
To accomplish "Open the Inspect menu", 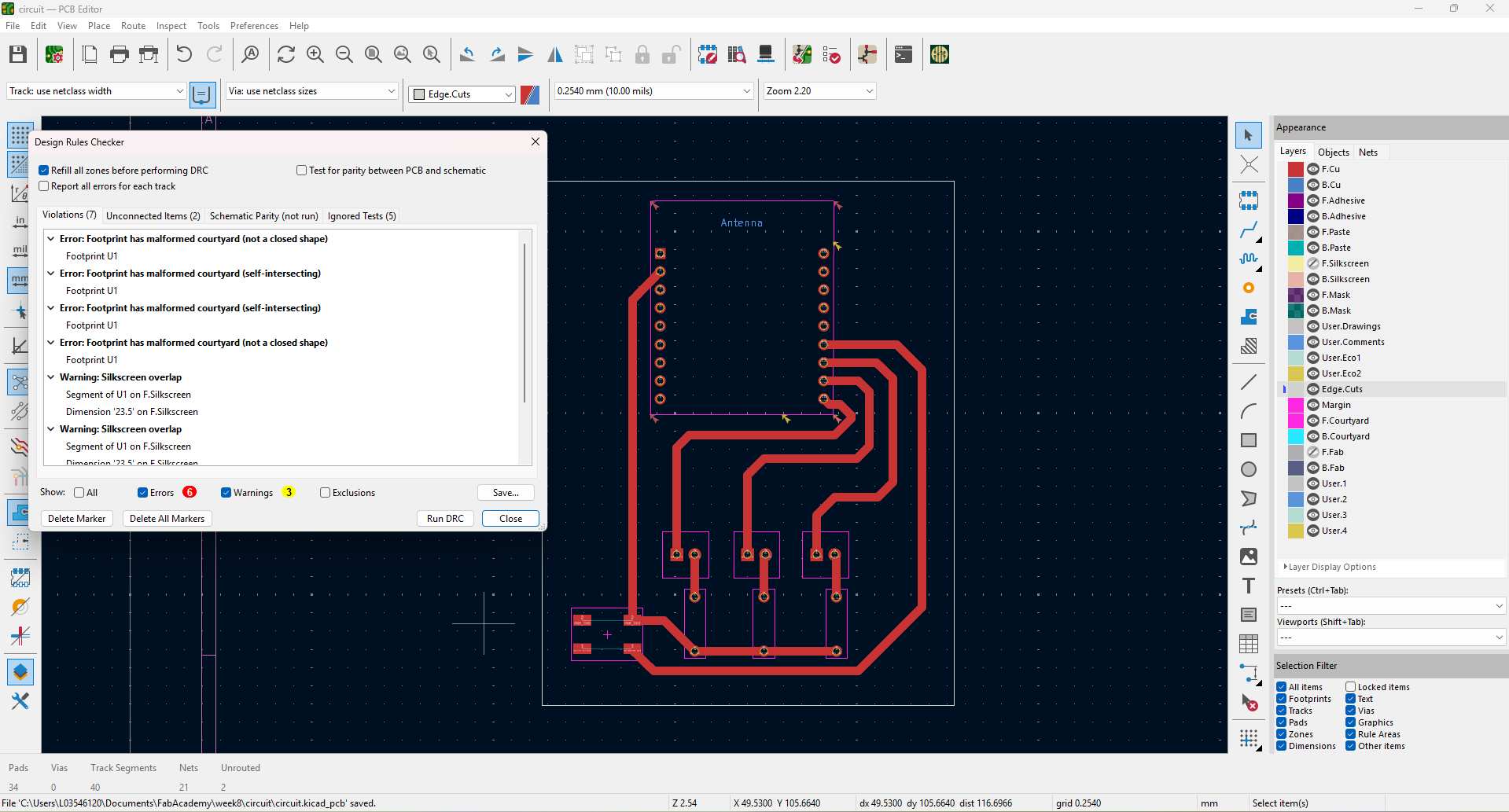I will [x=171, y=26].
